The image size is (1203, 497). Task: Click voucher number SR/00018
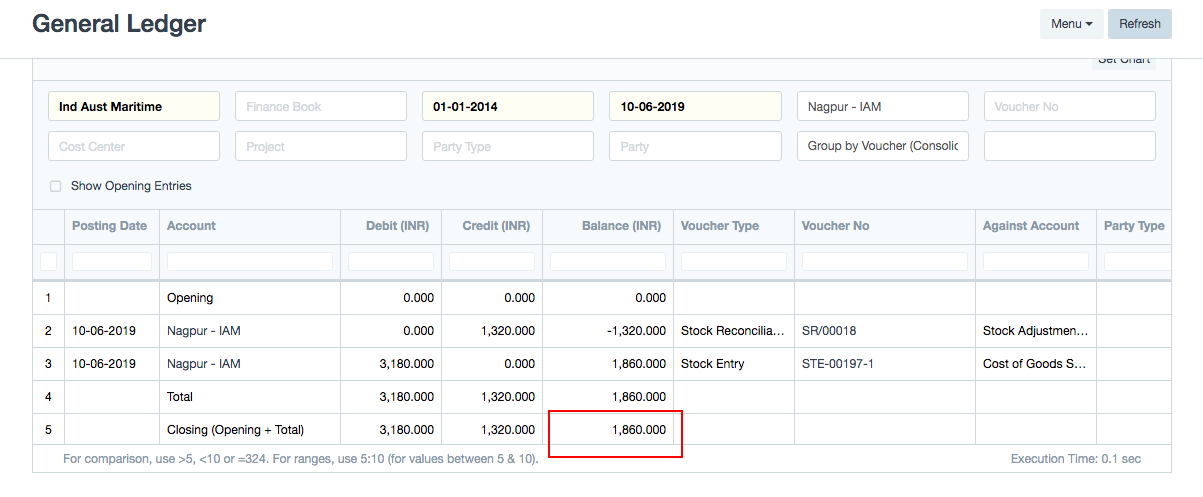pos(829,330)
